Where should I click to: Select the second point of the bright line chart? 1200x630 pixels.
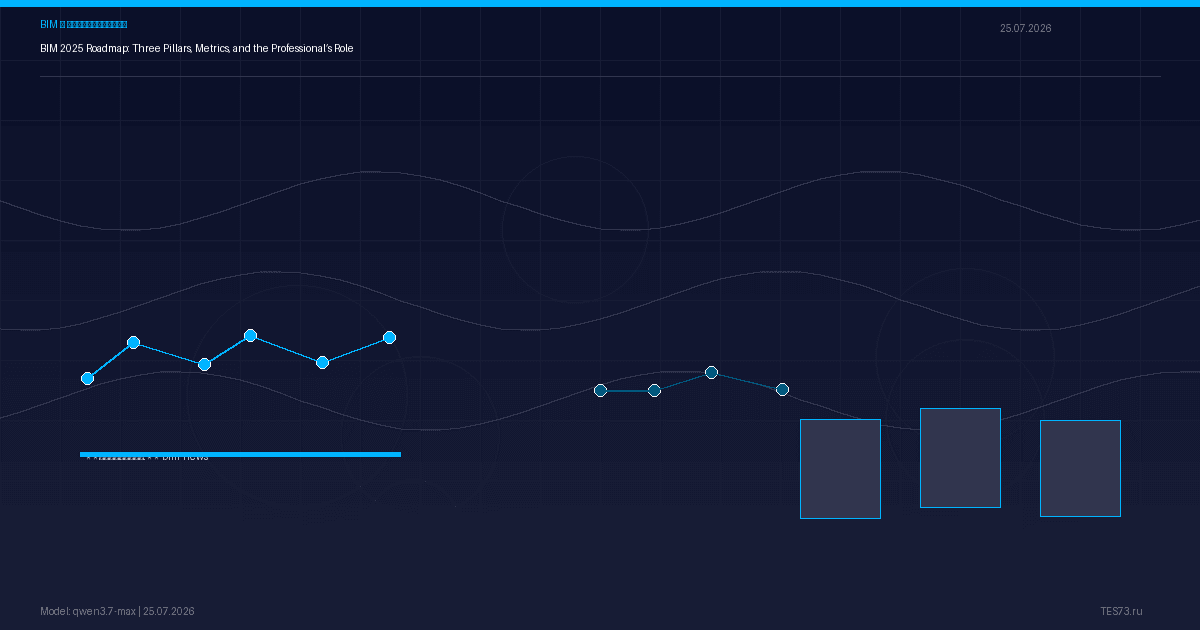pos(133,342)
